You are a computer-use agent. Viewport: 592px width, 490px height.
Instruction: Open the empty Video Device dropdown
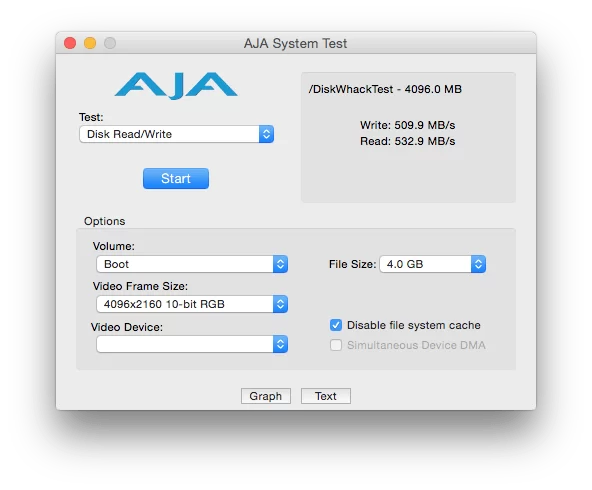tap(192, 344)
